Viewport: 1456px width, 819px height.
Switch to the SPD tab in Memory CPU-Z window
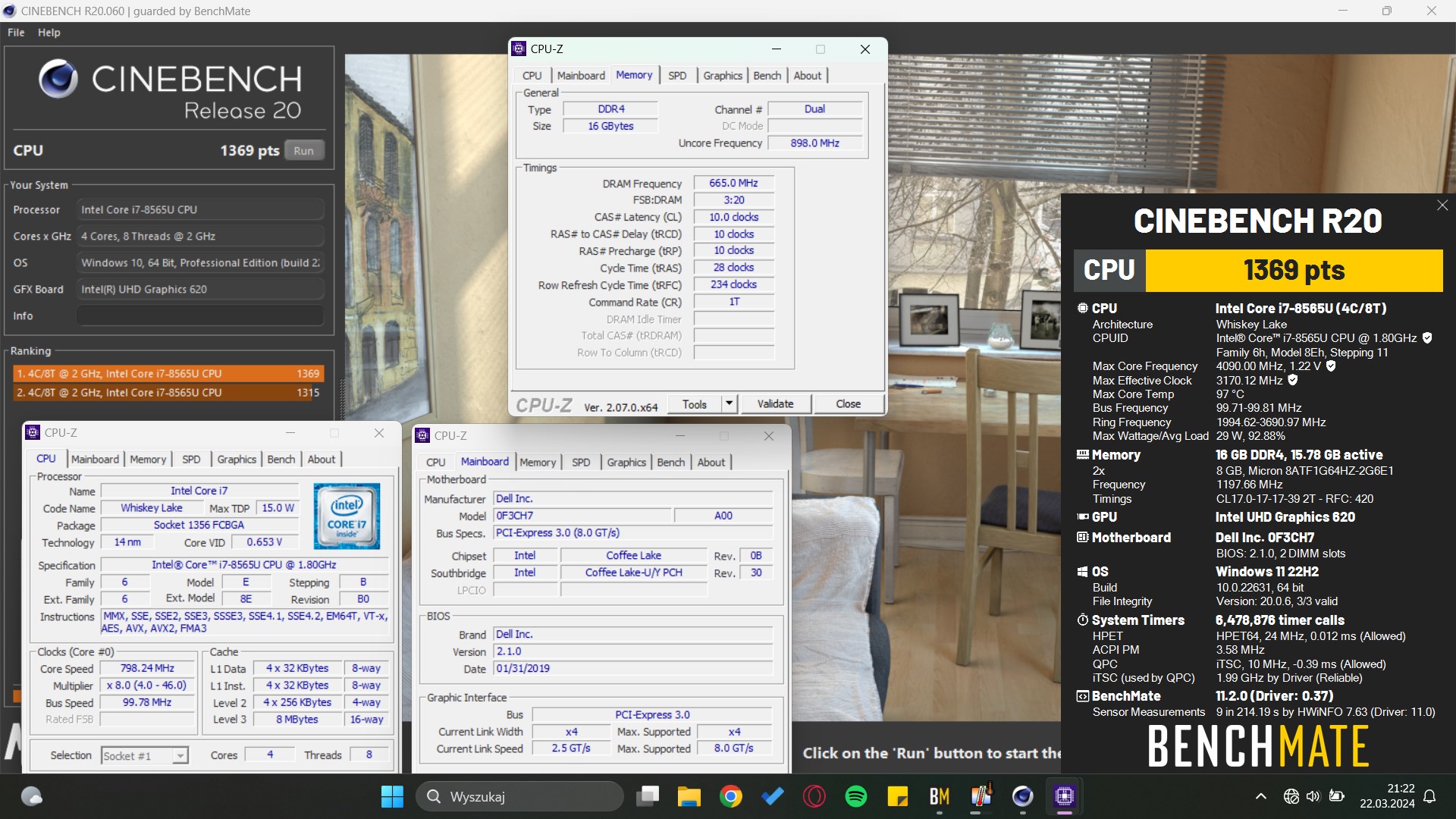click(x=677, y=76)
